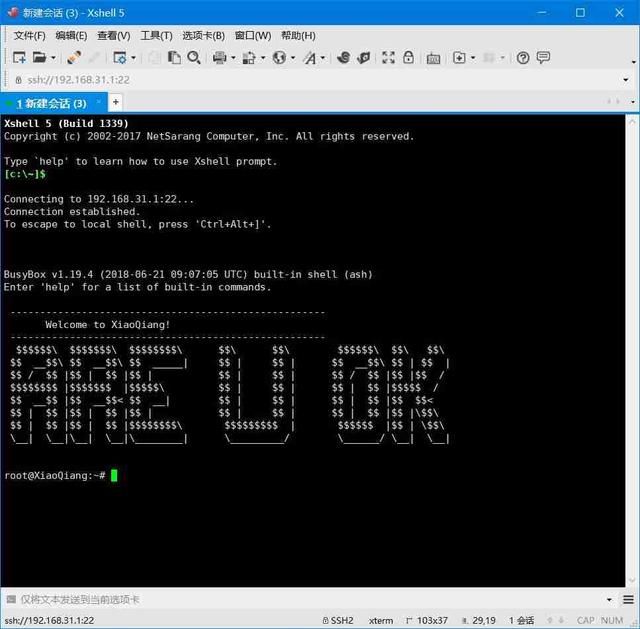Expand the Font icon dropdown arrow
Screen dimensions: 640x629
pos(322,58)
